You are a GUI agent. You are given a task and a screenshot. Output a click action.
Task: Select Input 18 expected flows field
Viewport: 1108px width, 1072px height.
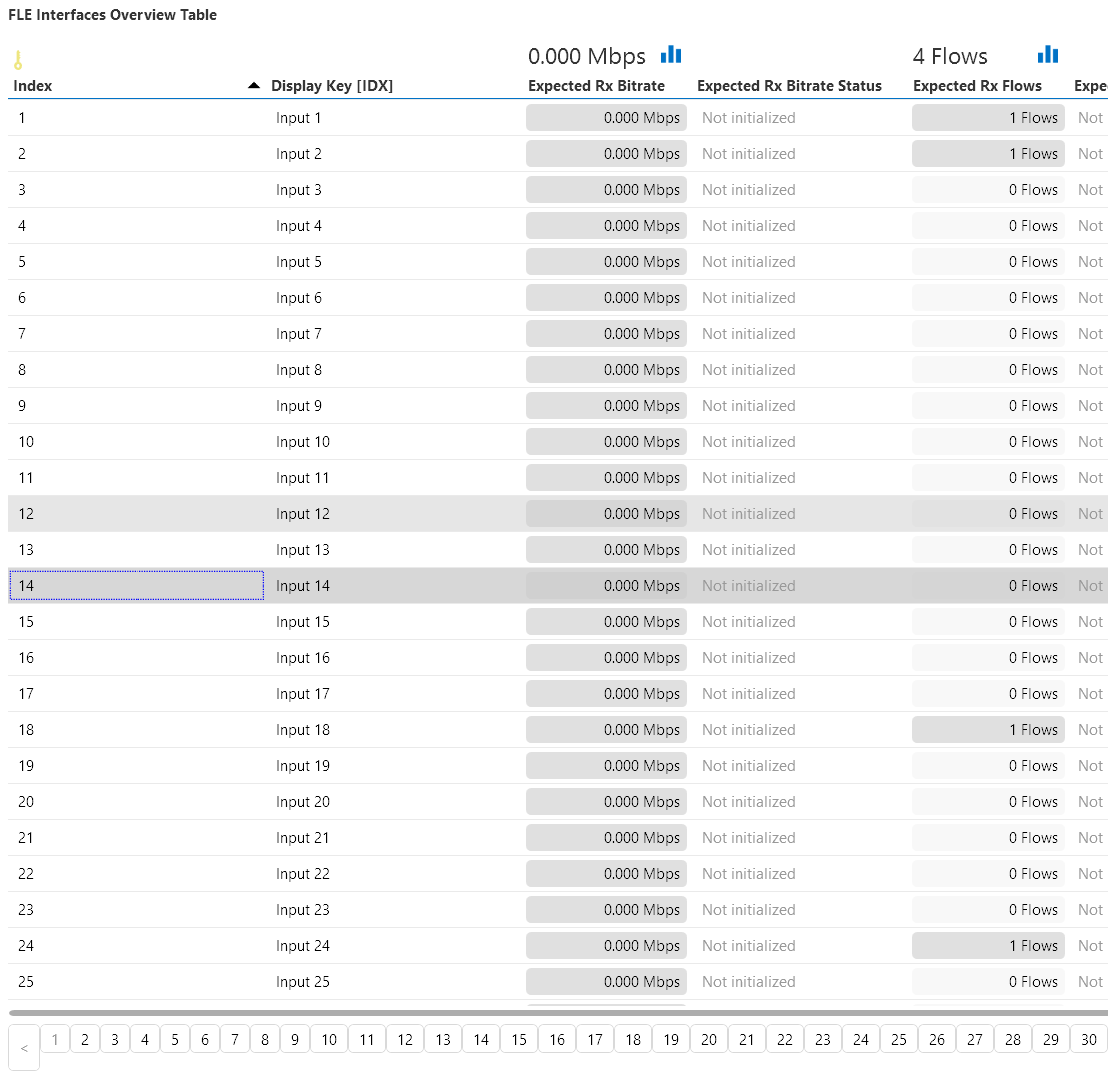[x=987, y=730]
